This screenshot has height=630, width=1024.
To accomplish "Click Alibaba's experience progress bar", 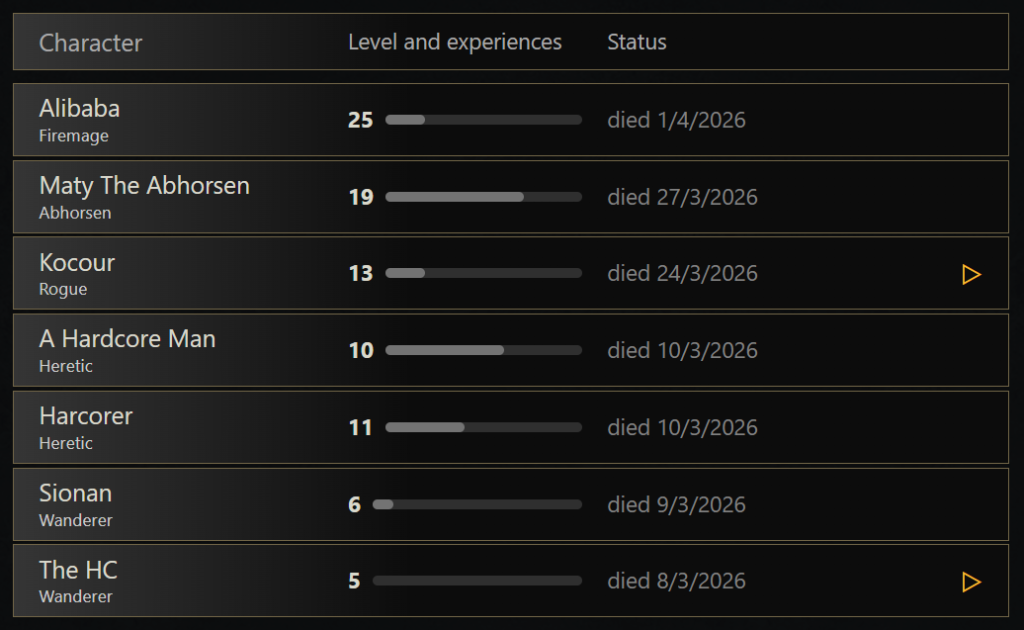I will (483, 120).
